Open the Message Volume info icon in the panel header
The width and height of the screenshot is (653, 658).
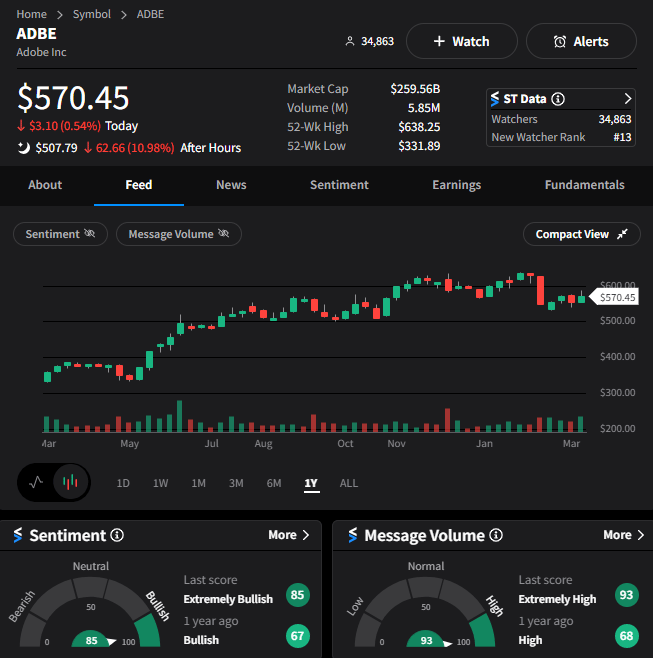(496, 535)
